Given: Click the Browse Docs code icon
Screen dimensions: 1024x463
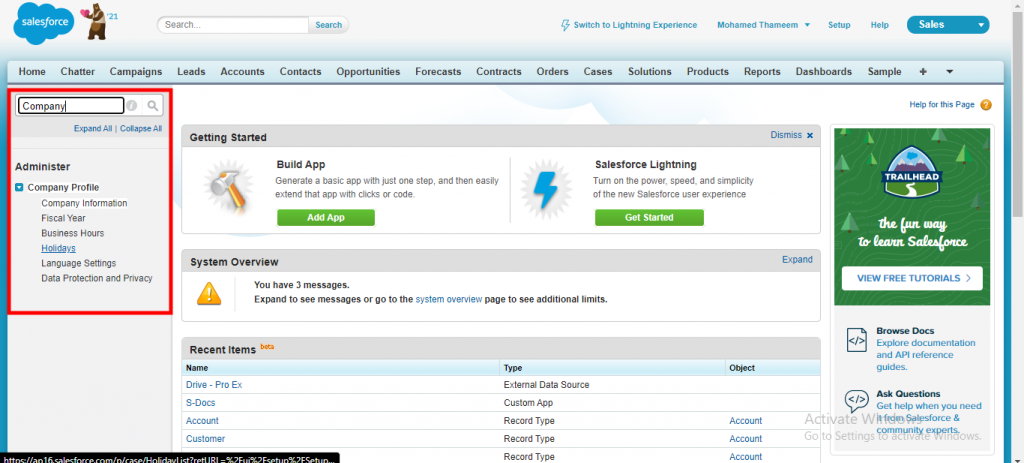Looking at the screenshot, I should [x=856, y=340].
